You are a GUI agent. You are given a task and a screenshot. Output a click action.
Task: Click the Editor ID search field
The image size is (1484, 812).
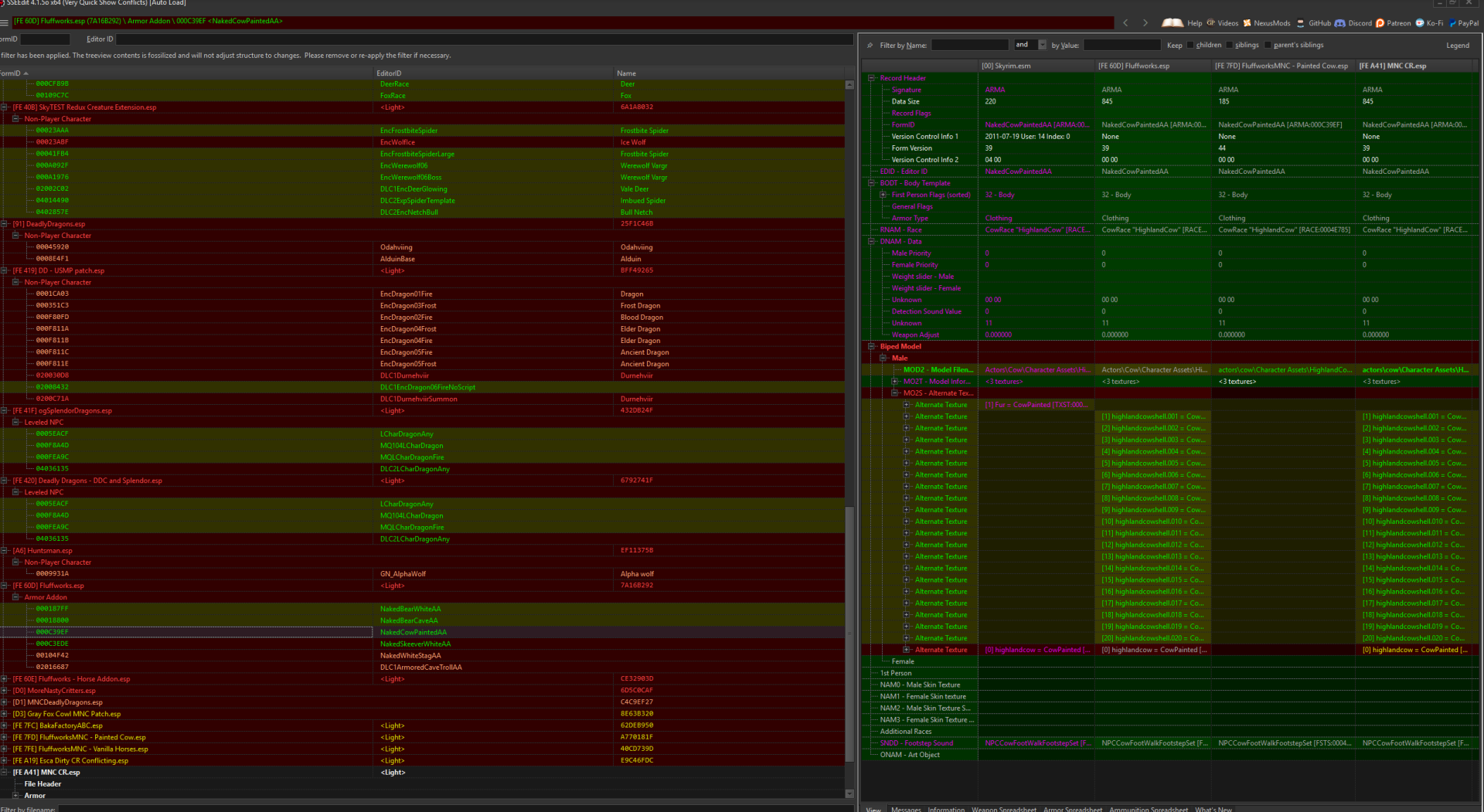tap(484, 39)
